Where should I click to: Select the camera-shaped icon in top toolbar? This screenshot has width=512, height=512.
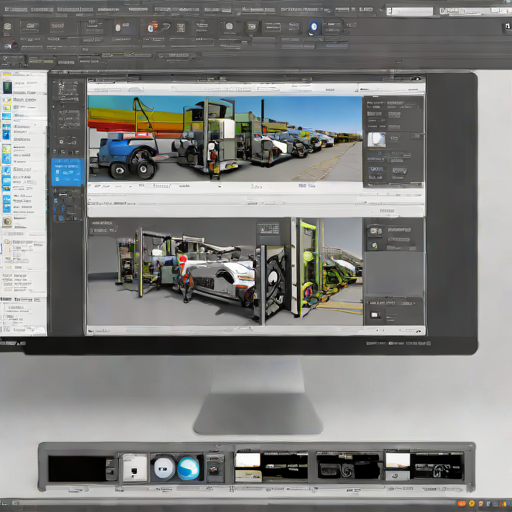(x=229, y=26)
